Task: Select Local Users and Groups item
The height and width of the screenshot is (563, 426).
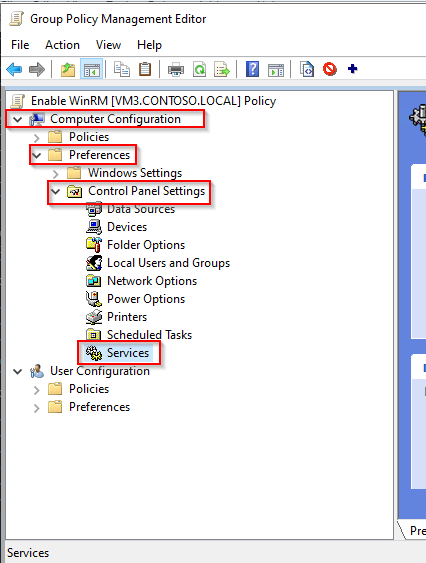Action: (158, 263)
